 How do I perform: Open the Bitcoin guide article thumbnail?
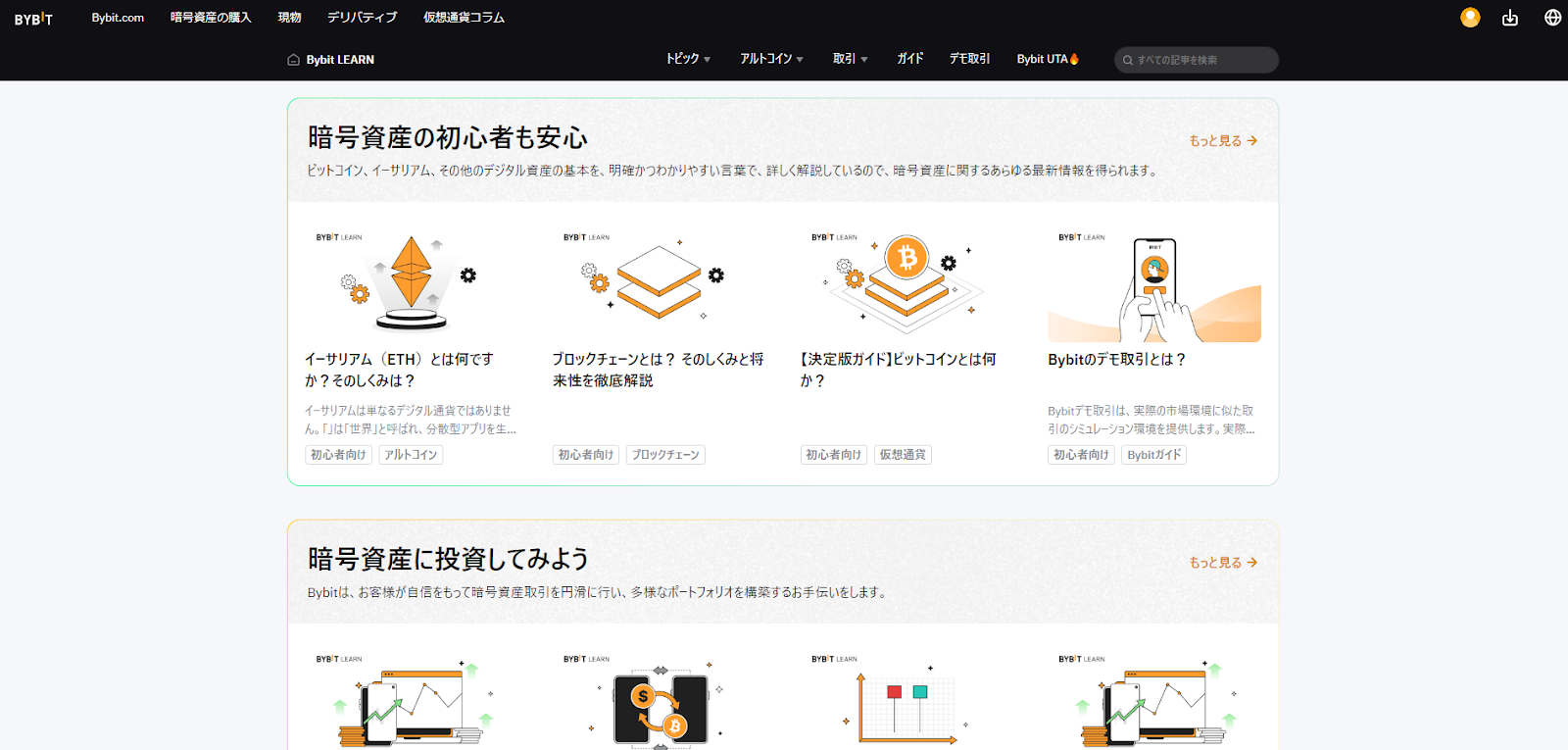(906, 285)
